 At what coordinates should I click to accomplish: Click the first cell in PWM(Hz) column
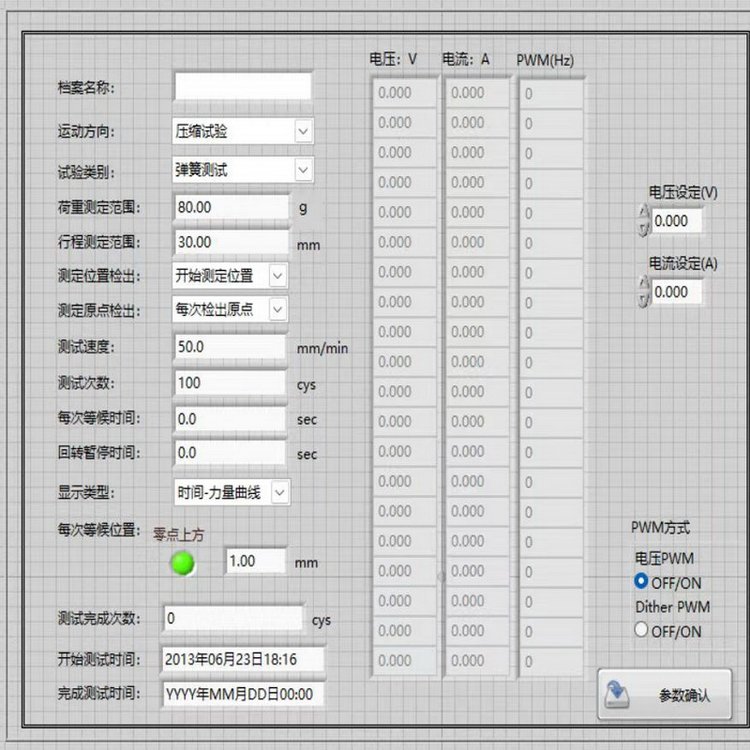click(551, 94)
